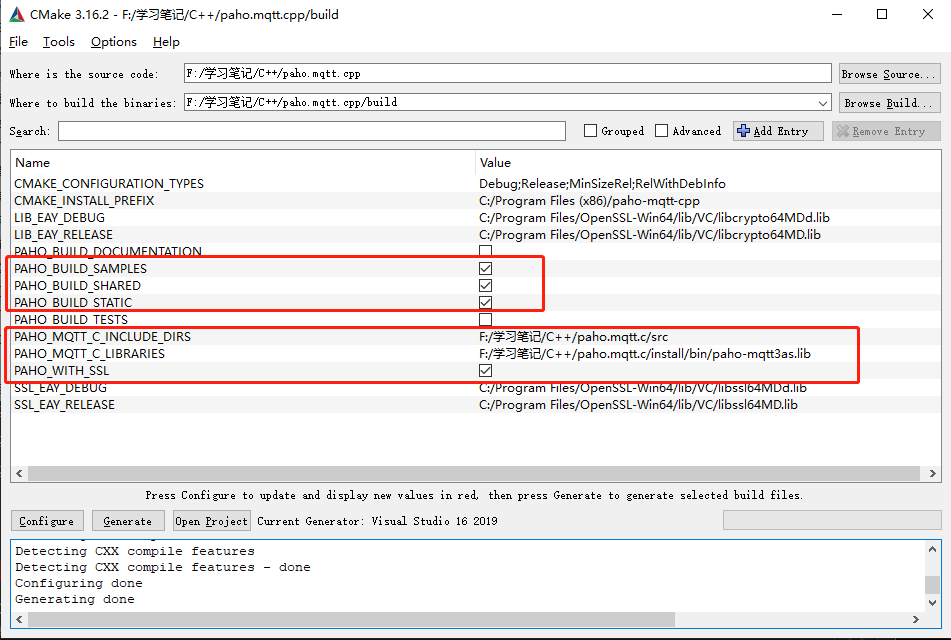Uncheck PAHO_BUILD_SHARED option
Viewport: 951px width, 640px height.
[485, 285]
